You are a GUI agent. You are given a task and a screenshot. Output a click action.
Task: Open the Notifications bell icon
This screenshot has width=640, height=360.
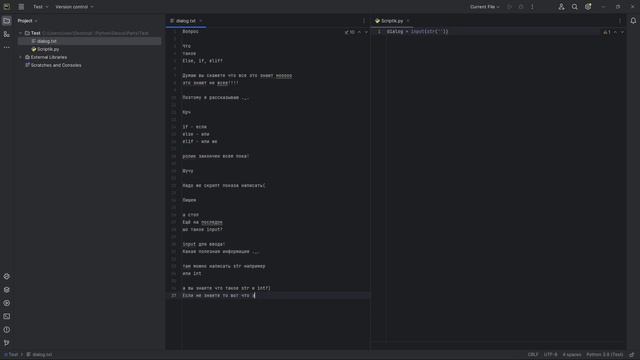(633, 21)
